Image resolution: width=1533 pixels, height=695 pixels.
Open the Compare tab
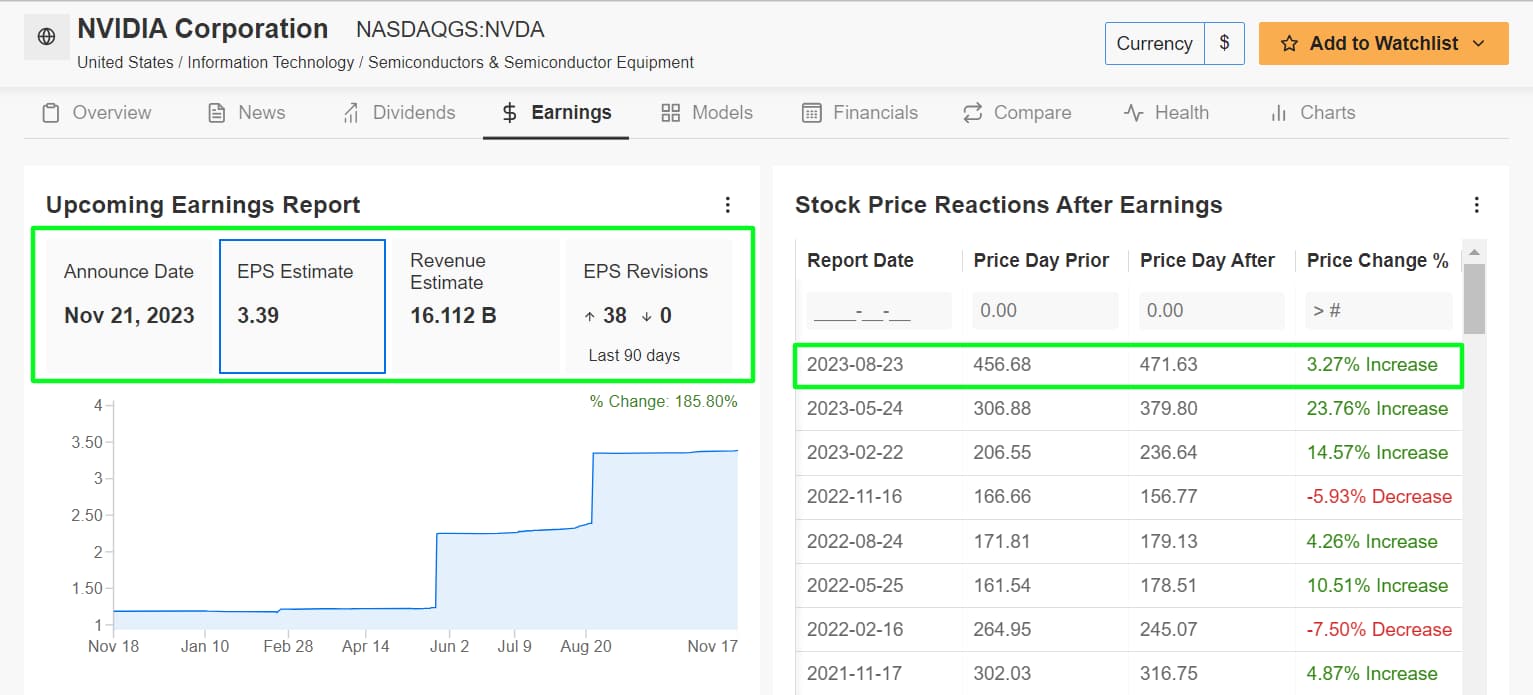click(1016, 113)
